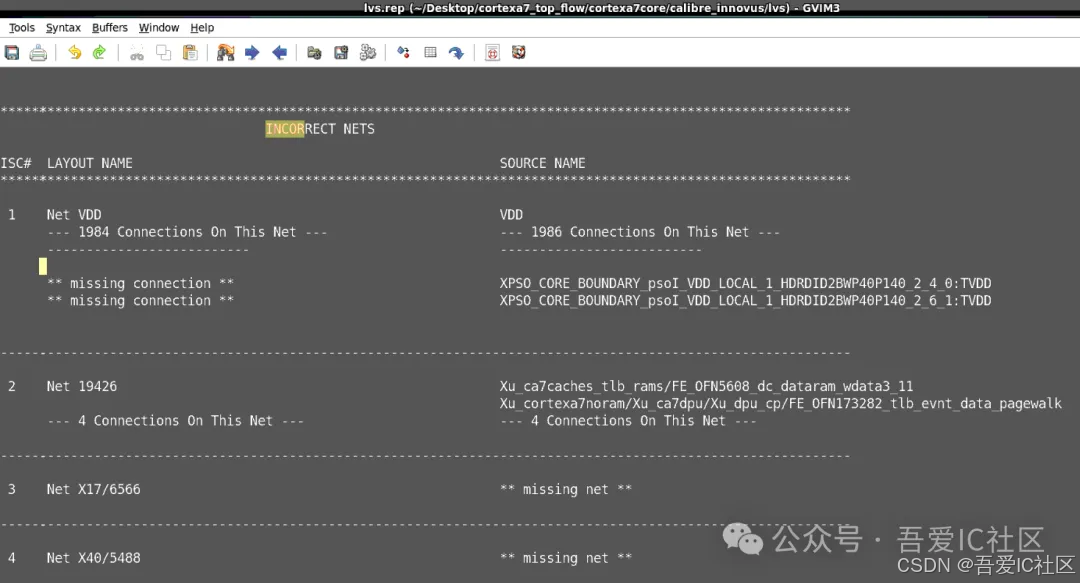This screenshot has height=583, width=1080.
Task: Open the Buffers menu
Action: pyautogui.click(x=109, y=27)
